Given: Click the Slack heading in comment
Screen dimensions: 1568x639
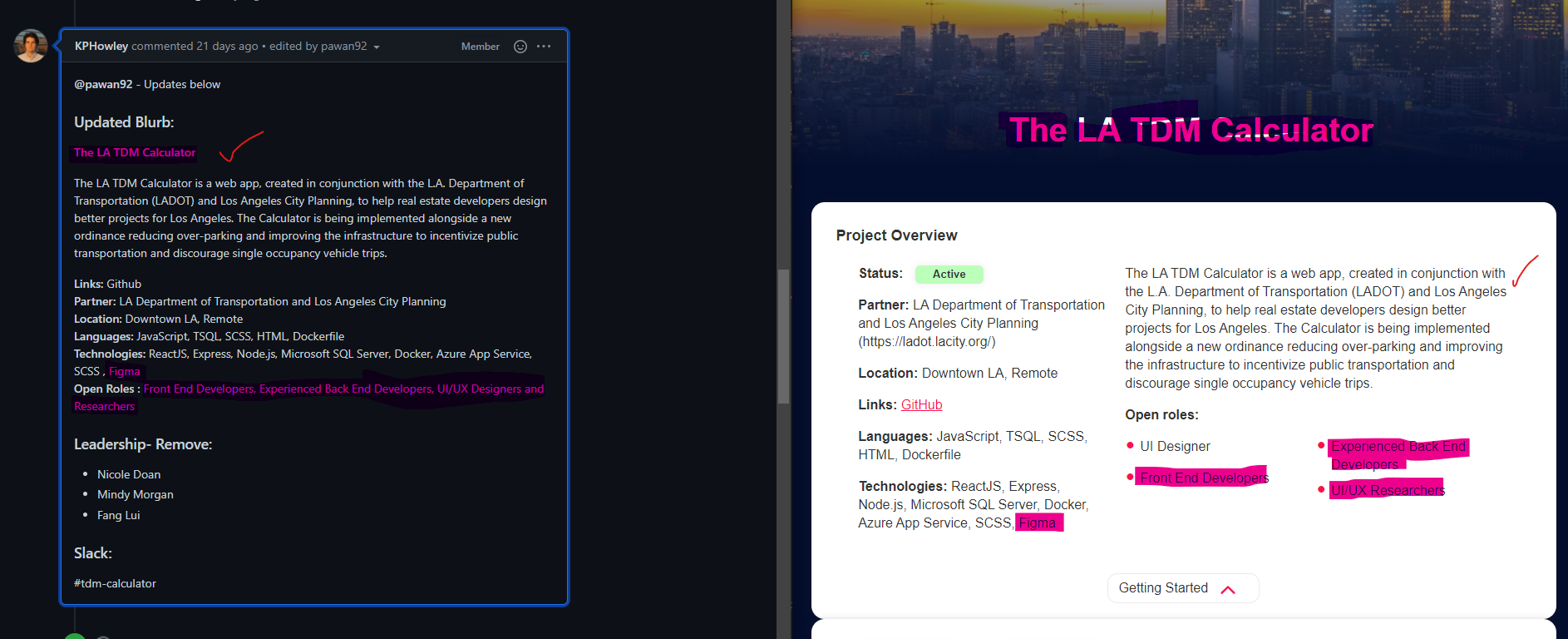Looking at the screenshot, I should point(93,553).
